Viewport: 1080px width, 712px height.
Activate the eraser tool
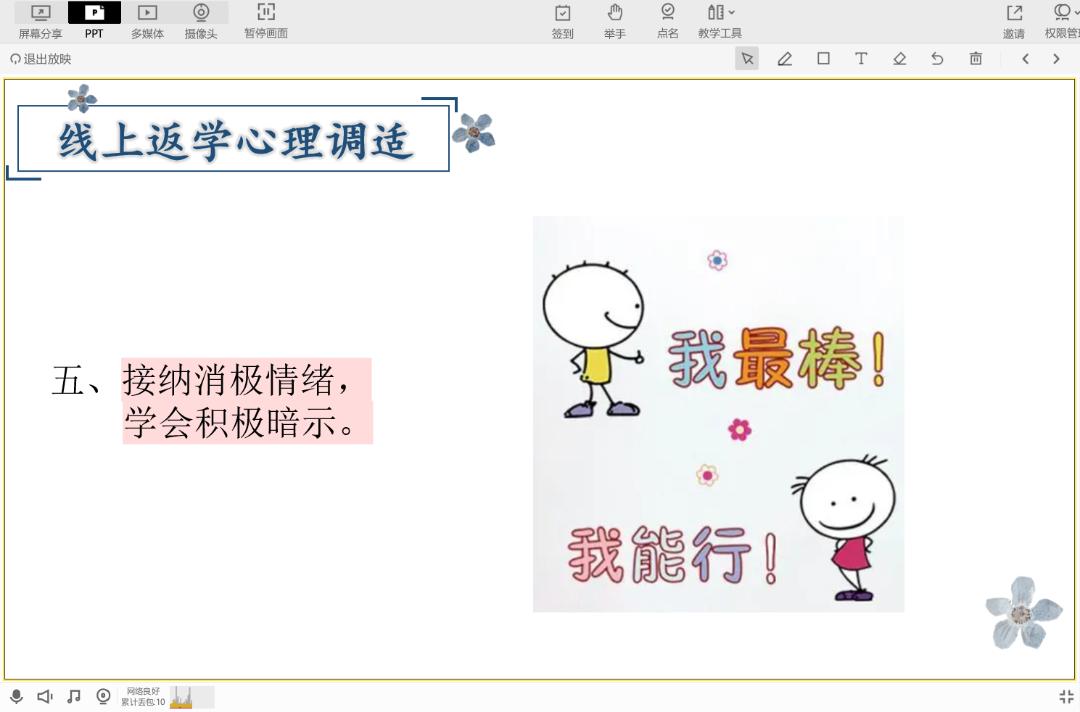click(x=899, y=59)
